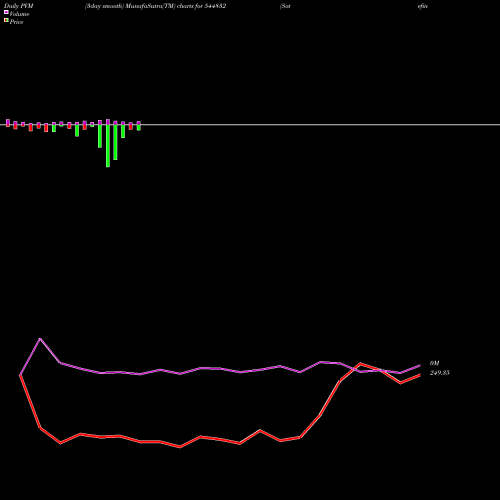The width and height of the screenshot is (500, 500).
Task: Click the MunafaSutra(TM) charts title text
Action: (155, 6)
